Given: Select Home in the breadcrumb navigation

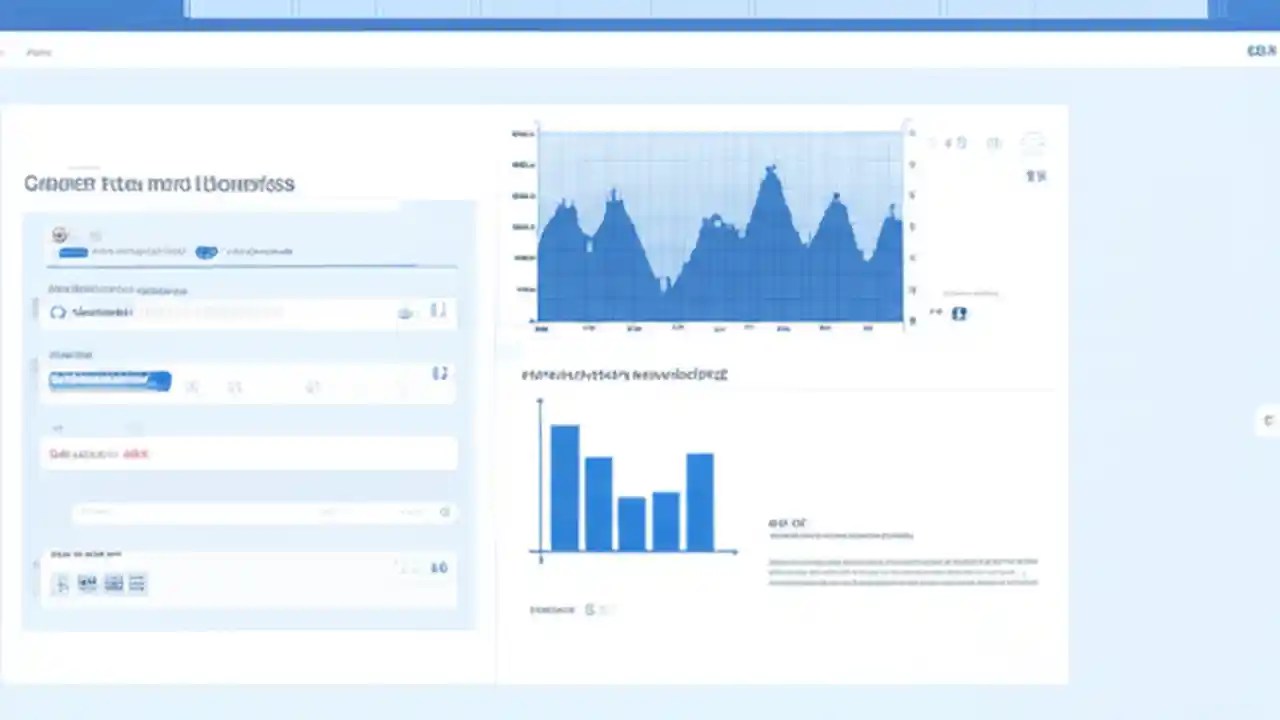Looking at the screenshot, I should pyautogui.click(x=38, y=52).
